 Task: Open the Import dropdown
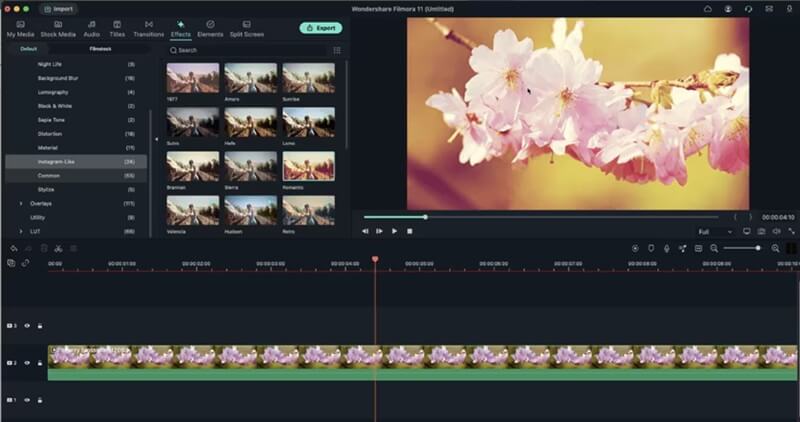[x=59, y=9]
